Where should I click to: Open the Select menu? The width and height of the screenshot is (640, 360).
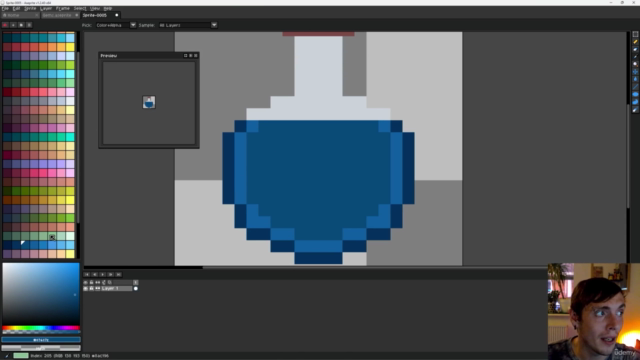[x=80, y=8]
